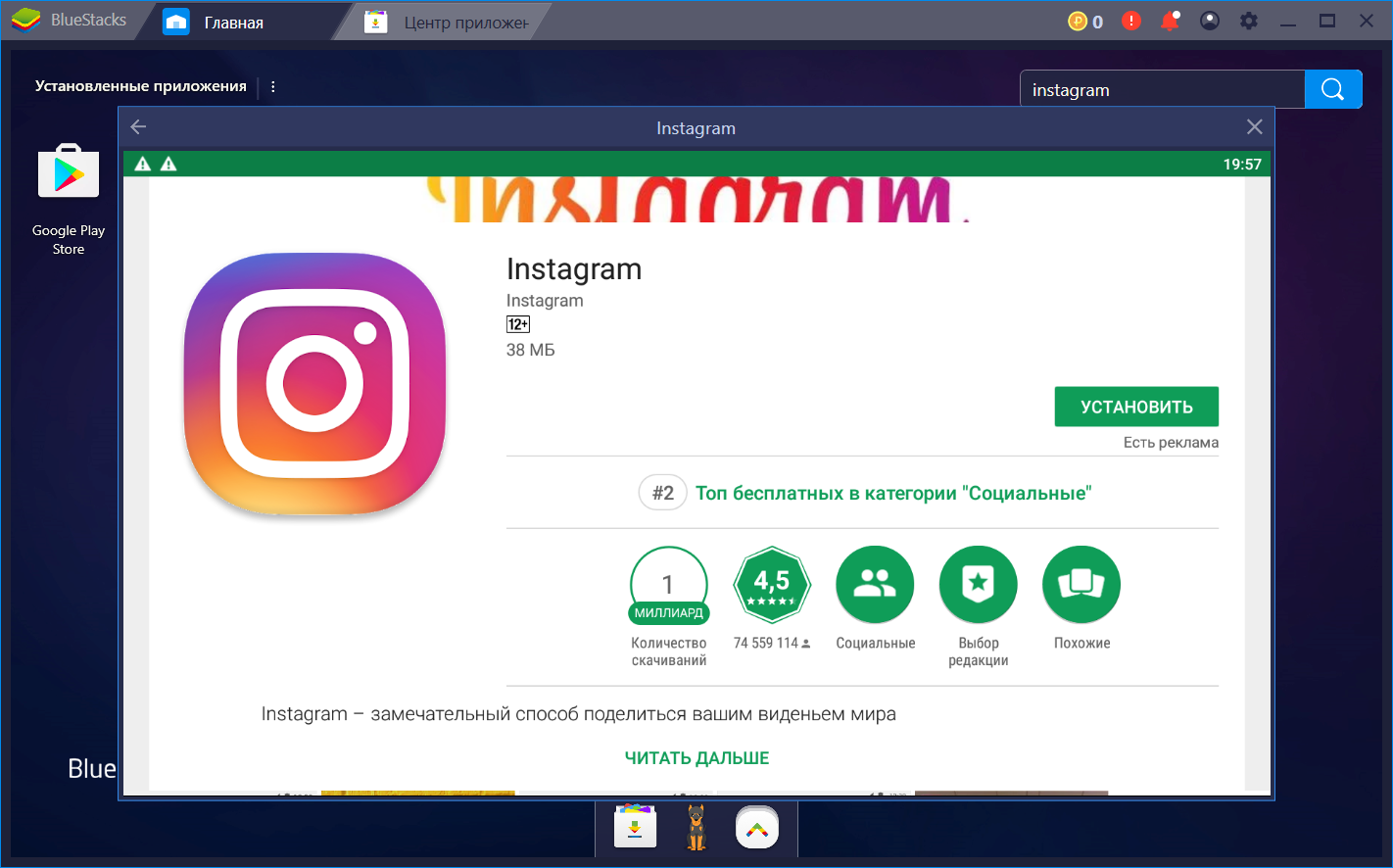Click the first warning triangle in status bar
The height and width of the screenshot is (868, 1393).
point(143,164)
